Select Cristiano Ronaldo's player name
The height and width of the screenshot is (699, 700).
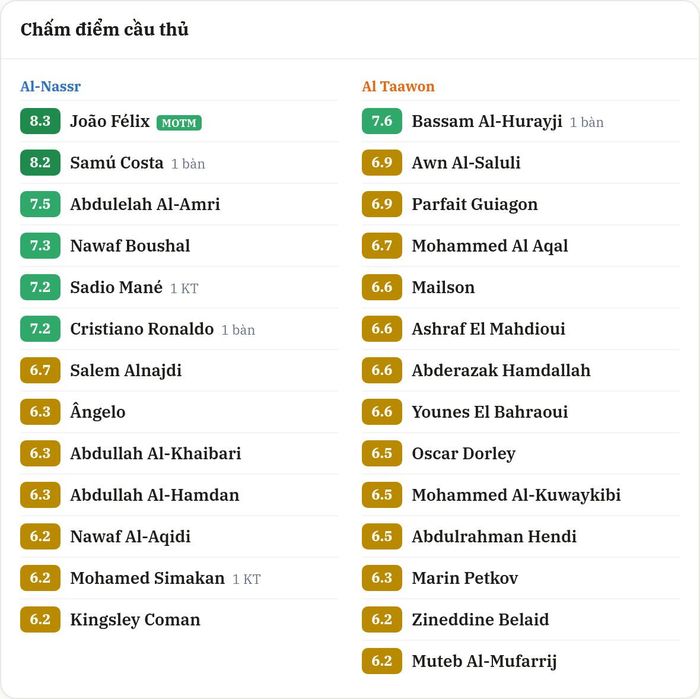pyautogui.click(x=142, y=329)
